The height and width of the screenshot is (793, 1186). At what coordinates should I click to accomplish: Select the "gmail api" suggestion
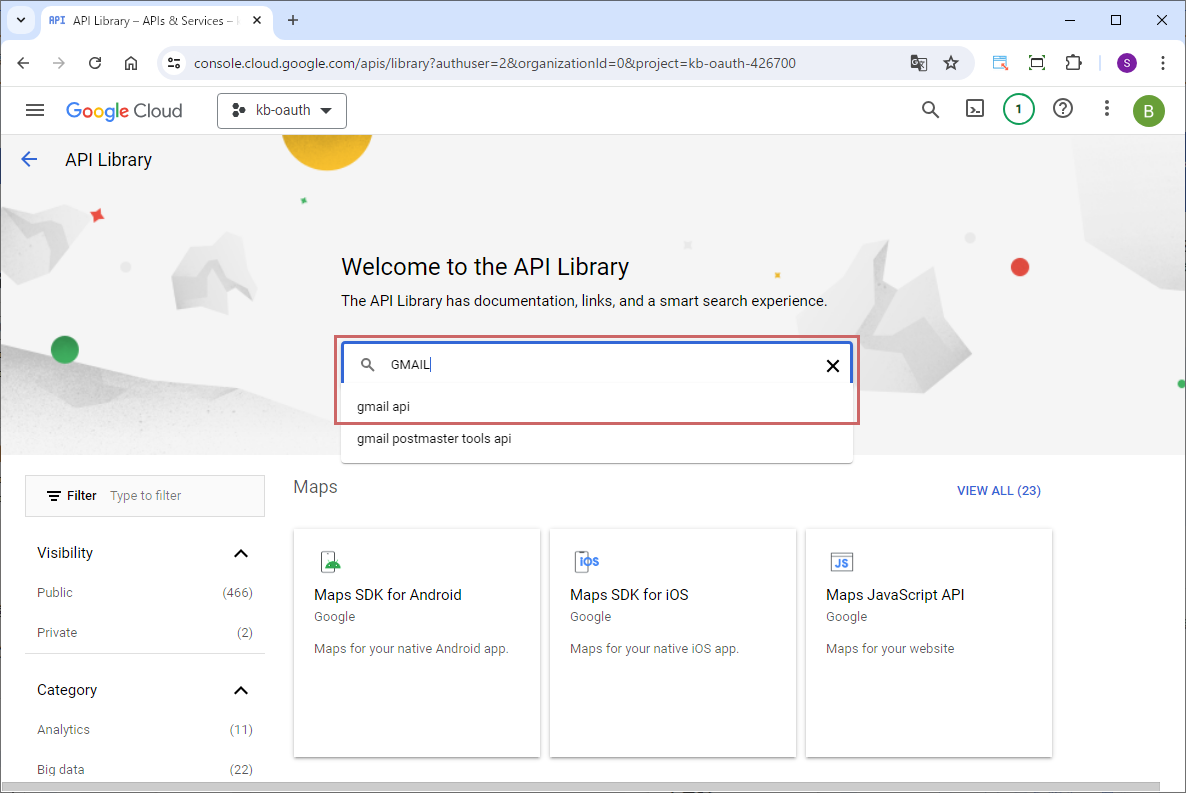(x=384, y=407)
